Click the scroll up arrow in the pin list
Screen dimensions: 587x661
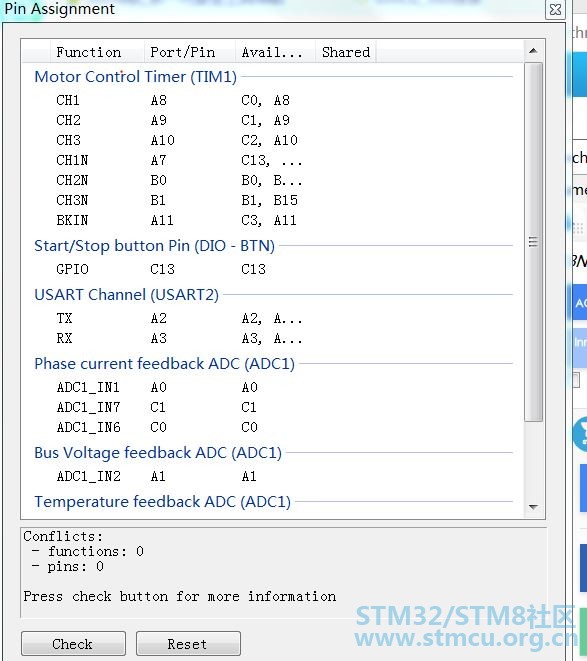[x=533, y=51]
